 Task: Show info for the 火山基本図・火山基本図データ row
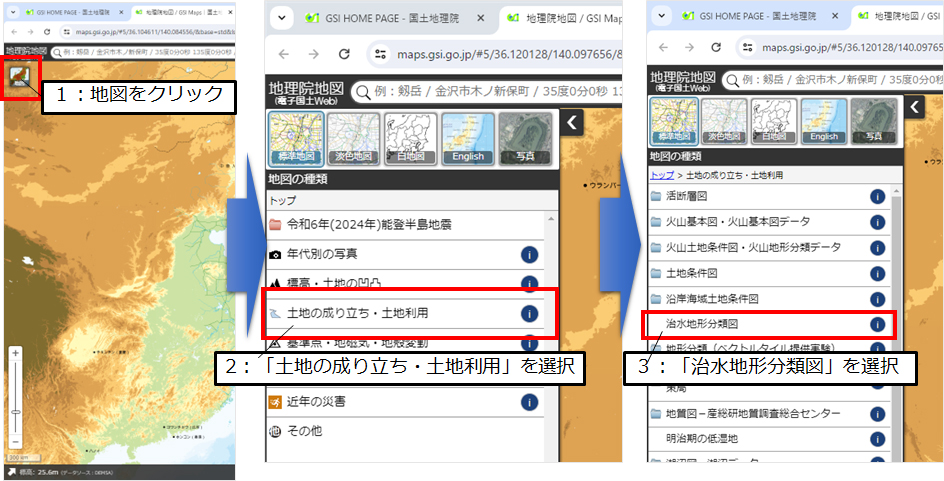[x=877, y=222]
